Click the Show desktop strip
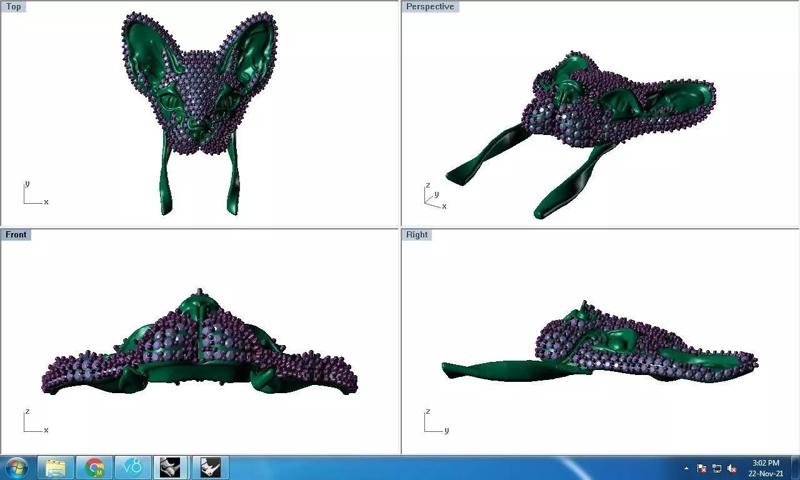The height and width of the screenshot is (480, 800). pyautogui.click(x=796, y=468)
